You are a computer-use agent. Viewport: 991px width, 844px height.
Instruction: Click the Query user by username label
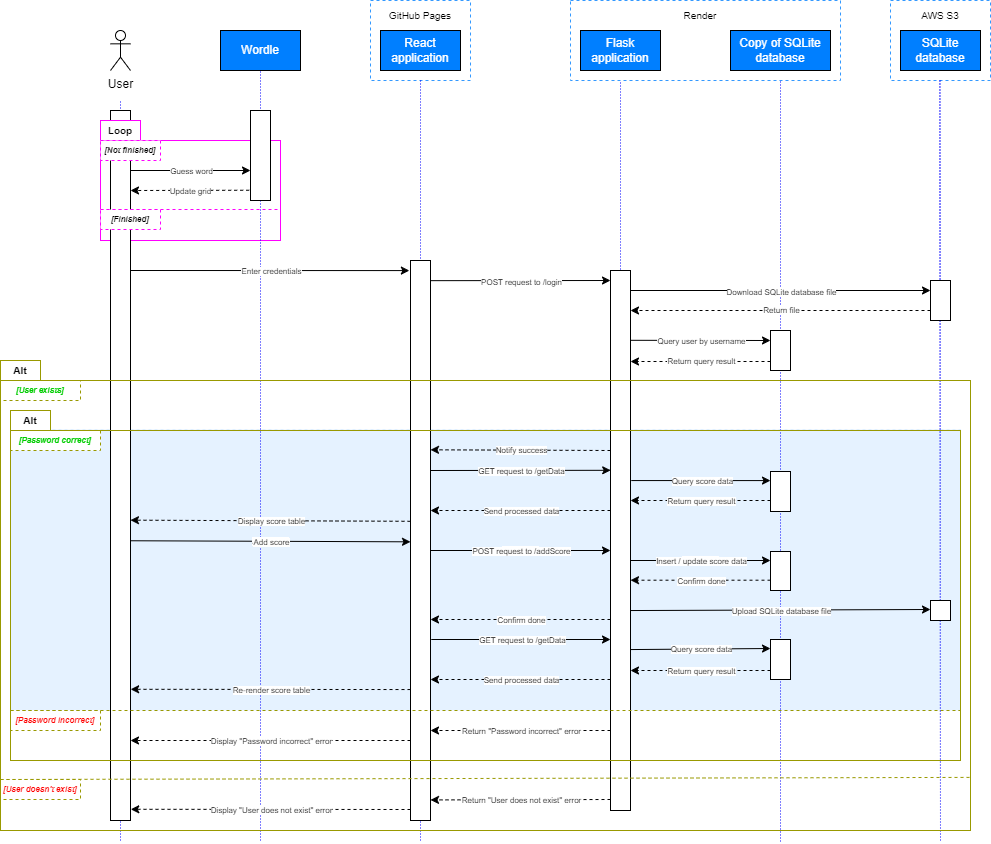(701, 341)
